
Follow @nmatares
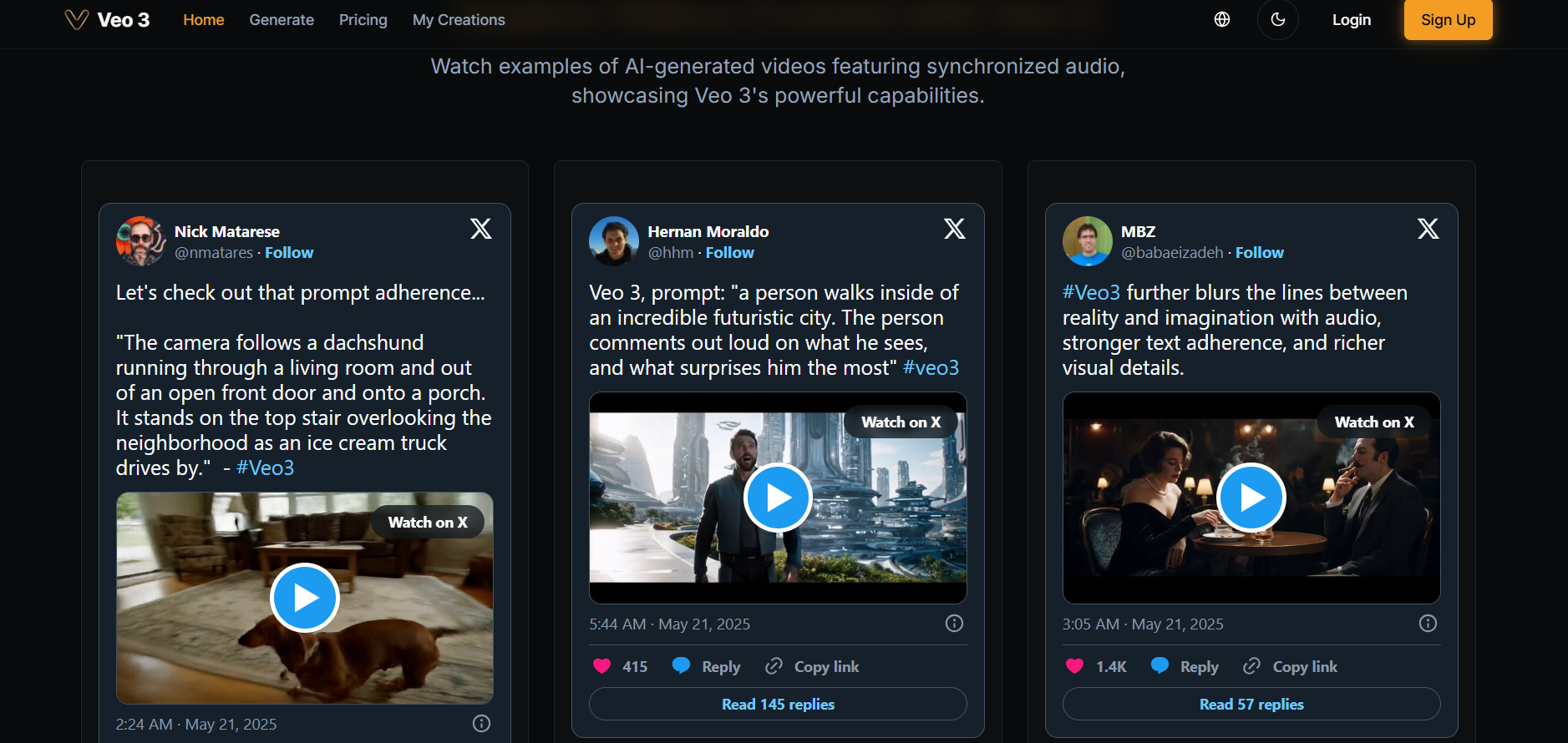point(289,252)
